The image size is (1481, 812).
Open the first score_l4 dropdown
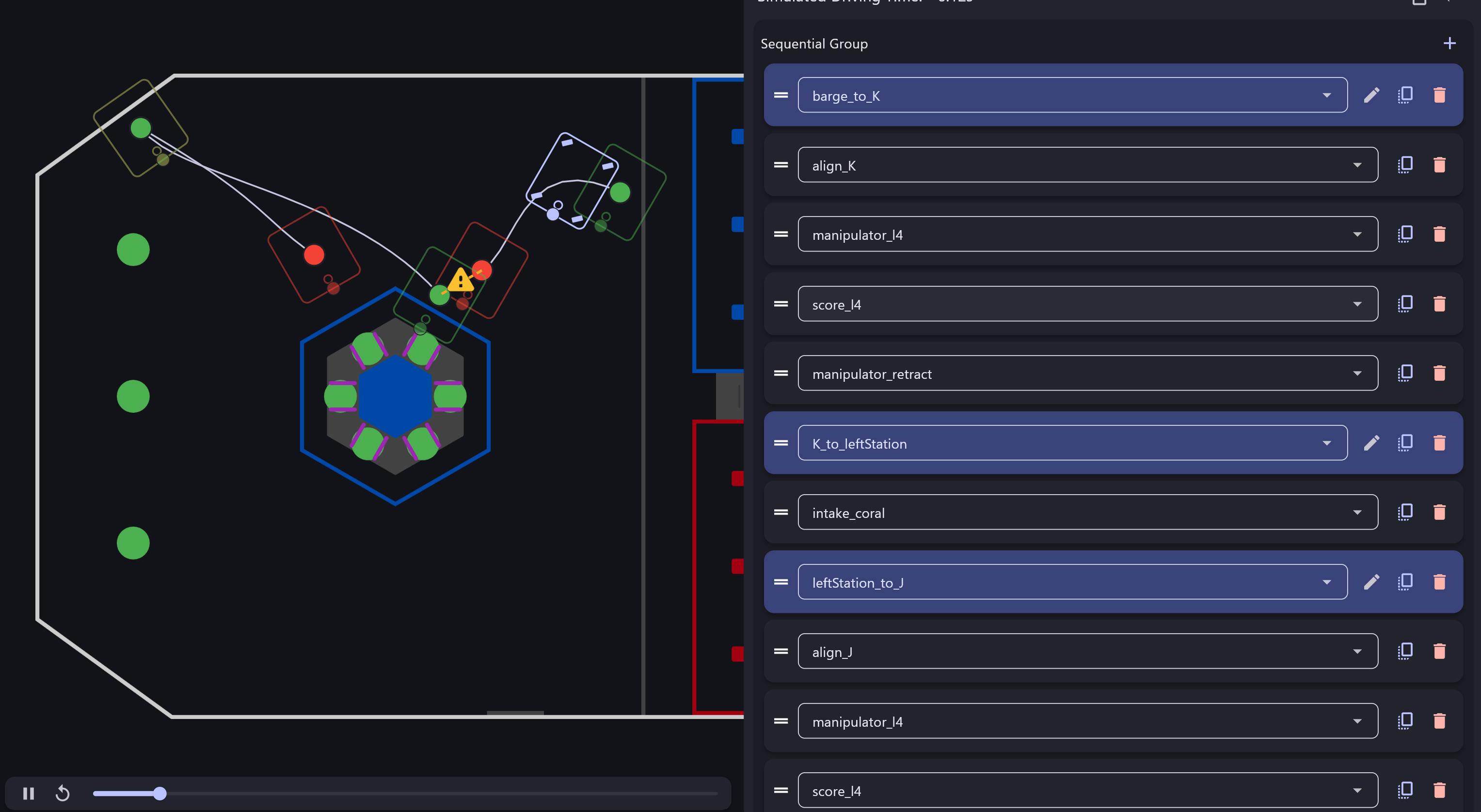[1088, 303]
